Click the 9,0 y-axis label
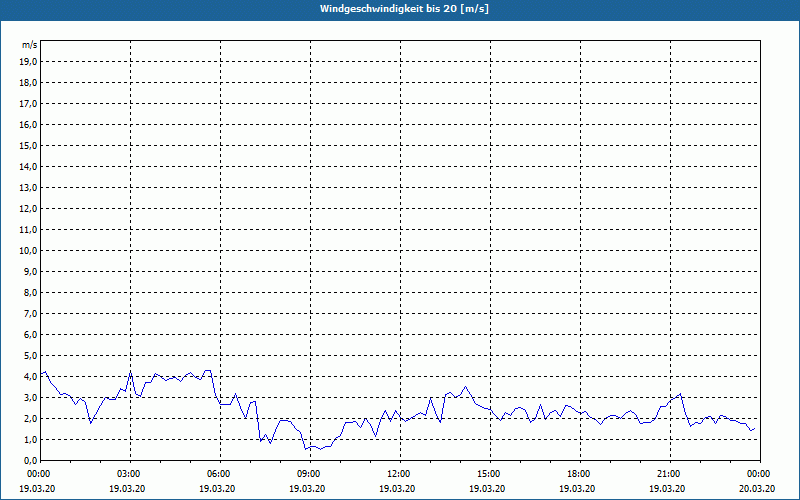800x500 pixels. [30, 271]
